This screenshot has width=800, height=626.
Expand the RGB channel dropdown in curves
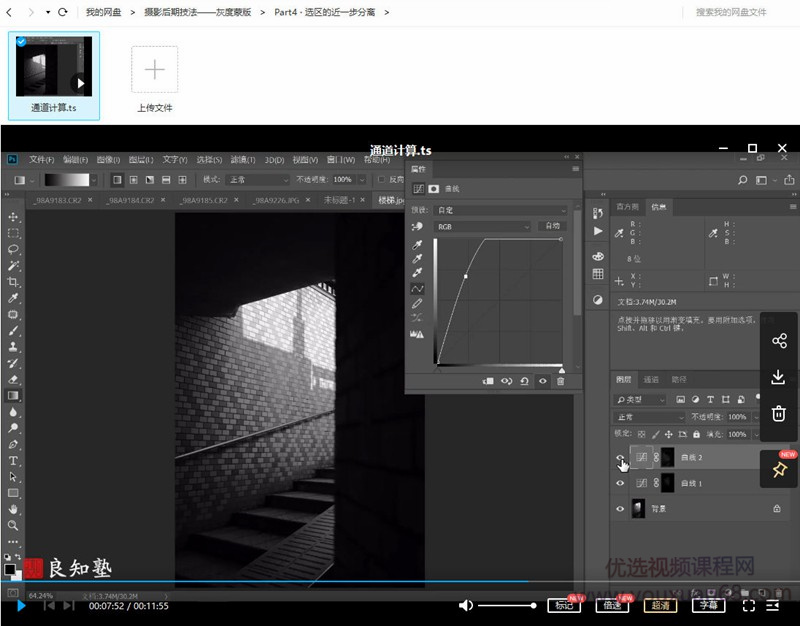coord(483,227)
